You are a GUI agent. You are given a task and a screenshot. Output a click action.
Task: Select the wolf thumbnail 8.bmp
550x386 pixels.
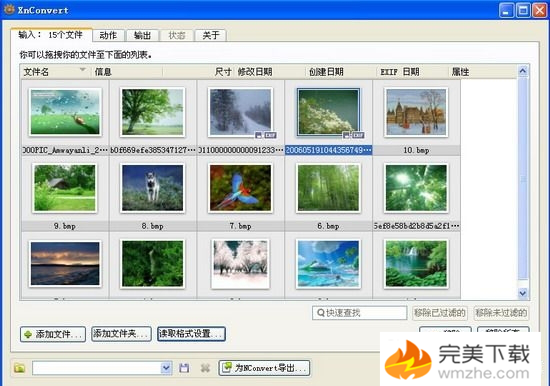click(153, 188)
